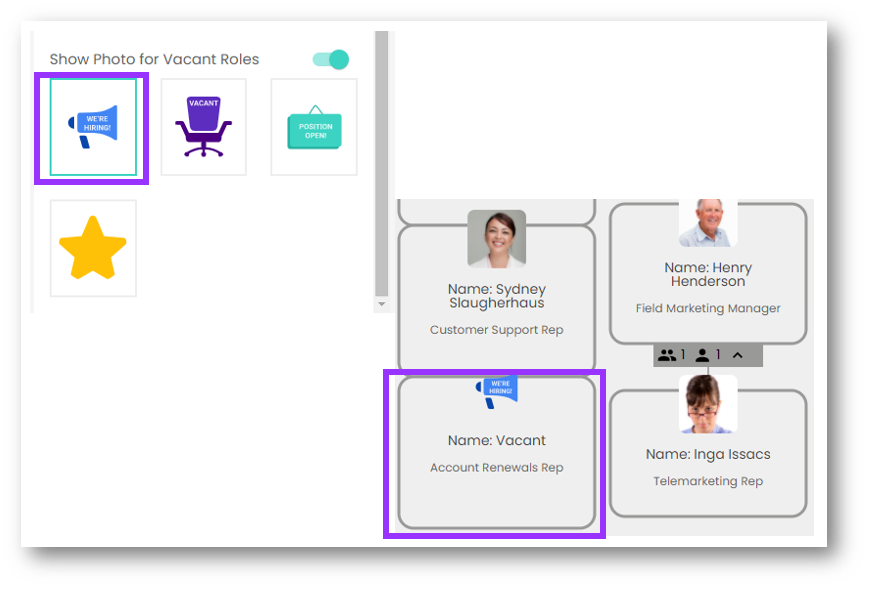This screenshot has height=589, width=869.
Task: Toggle Show Photo for Vacant Roles switch
Action: tap(331, 60)
